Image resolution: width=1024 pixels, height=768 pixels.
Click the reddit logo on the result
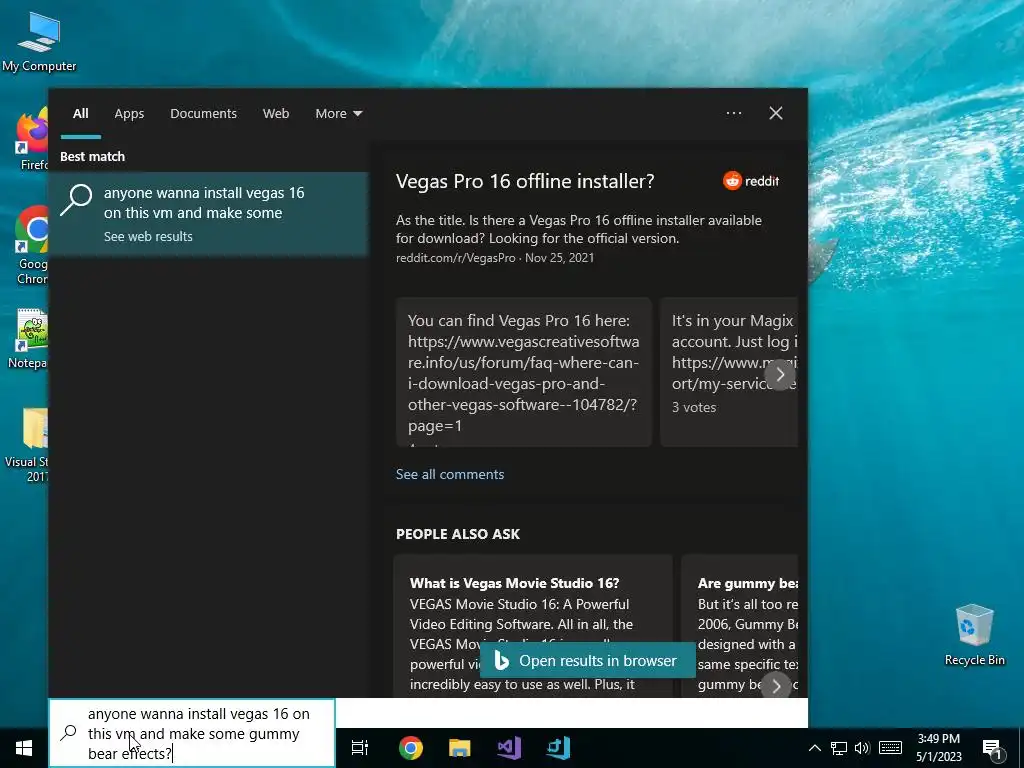tap(751, 181)
